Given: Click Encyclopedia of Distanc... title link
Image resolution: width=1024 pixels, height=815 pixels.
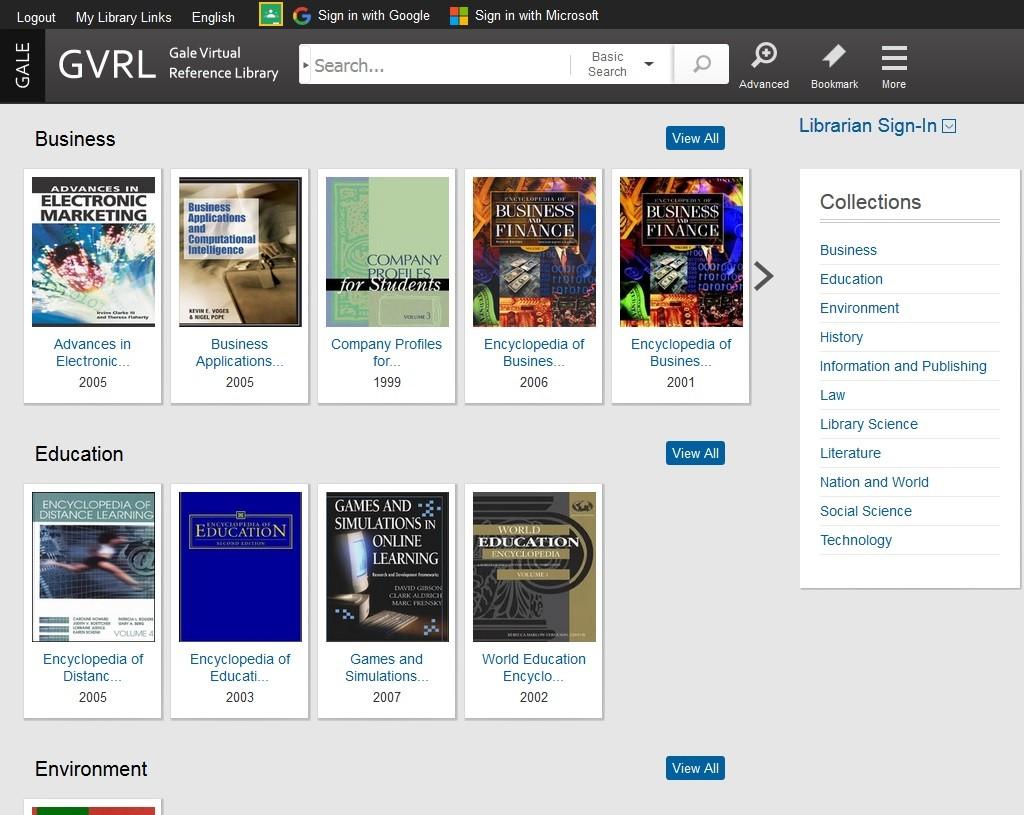Looking at the screenshot, I should click(93, 667).
